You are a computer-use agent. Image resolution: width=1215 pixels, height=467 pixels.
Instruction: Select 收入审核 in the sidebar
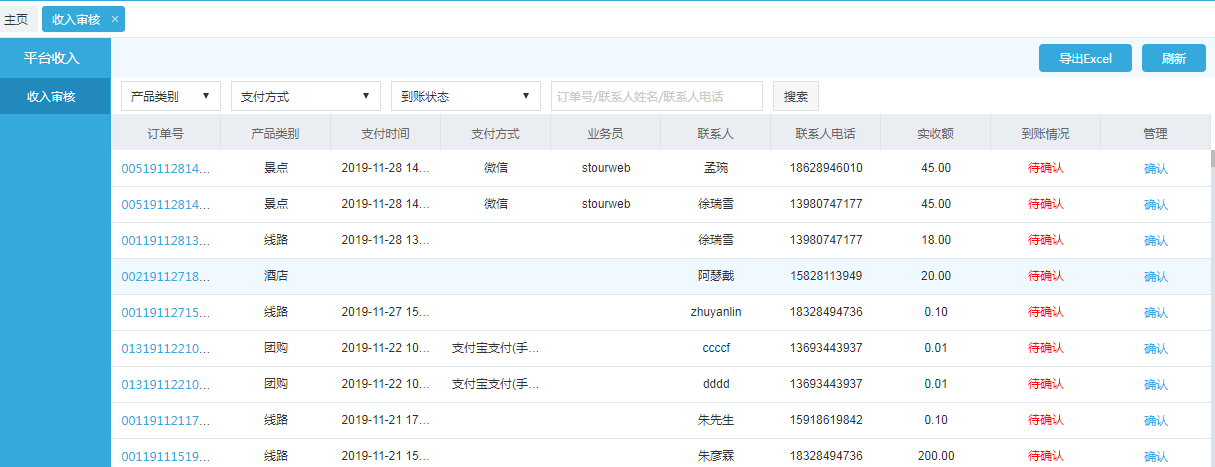click(x=51, y=96)
